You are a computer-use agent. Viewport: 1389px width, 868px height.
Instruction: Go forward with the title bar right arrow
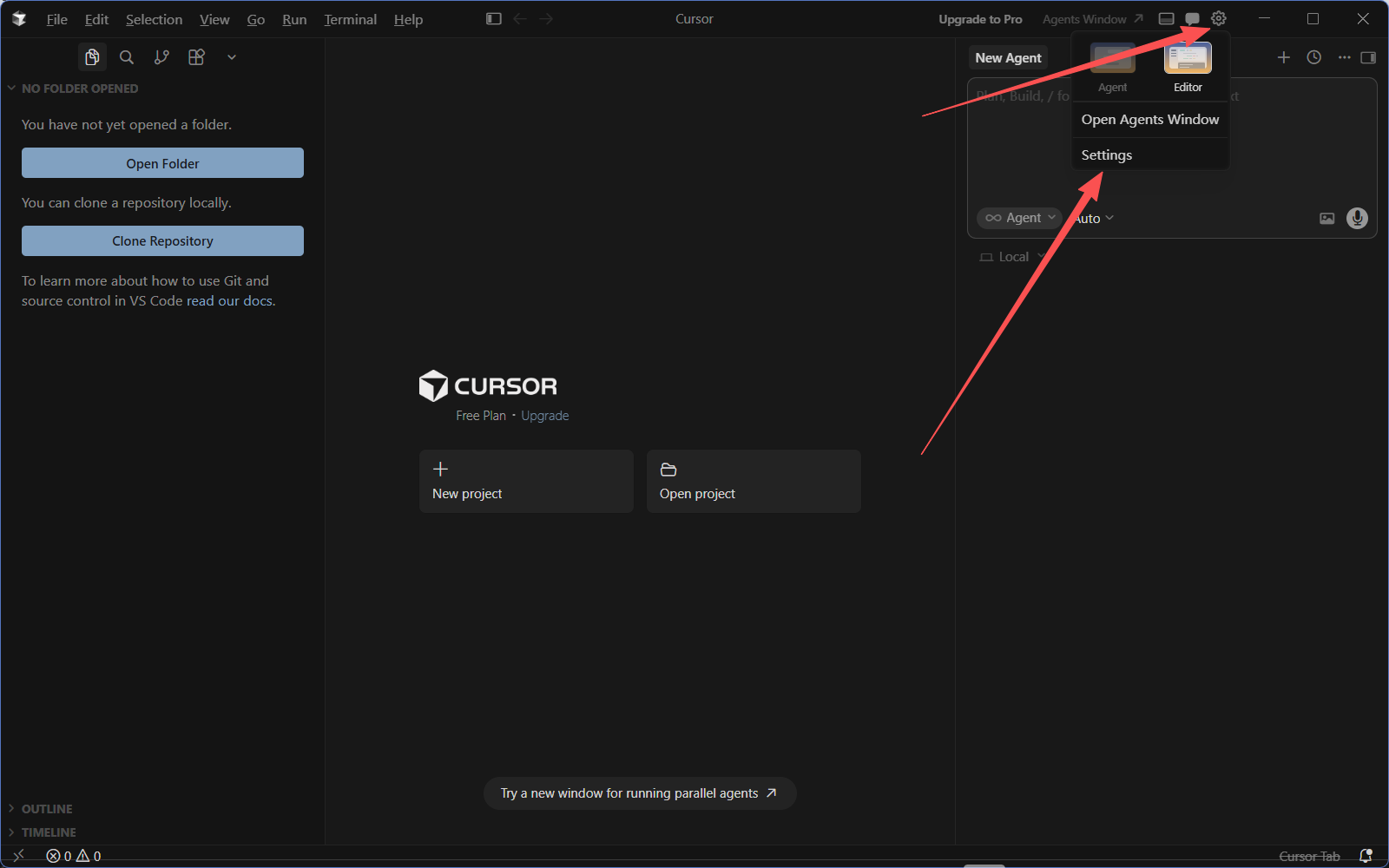[546, 18]
